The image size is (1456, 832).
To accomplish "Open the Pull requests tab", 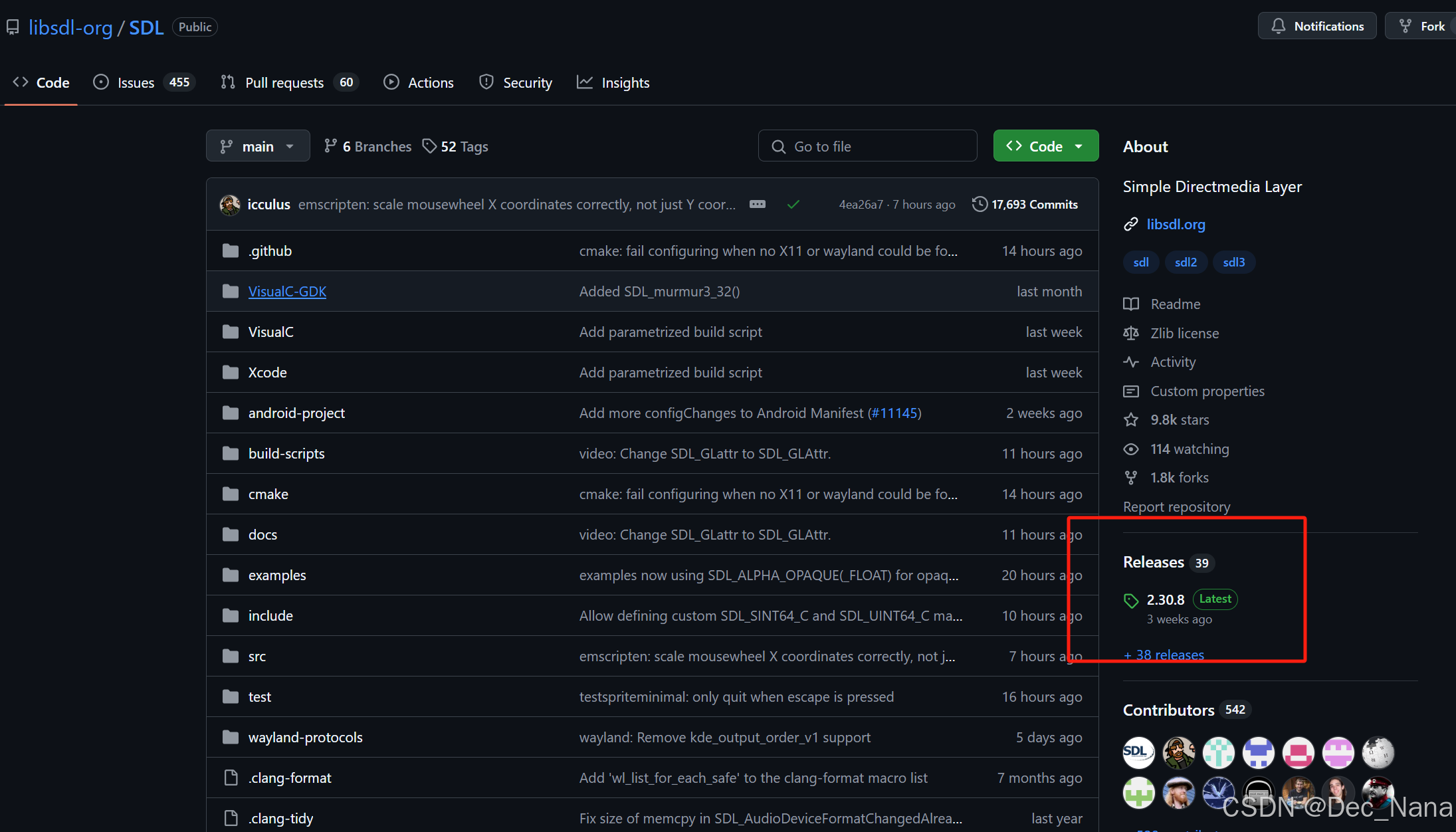I will click(284, 82).
